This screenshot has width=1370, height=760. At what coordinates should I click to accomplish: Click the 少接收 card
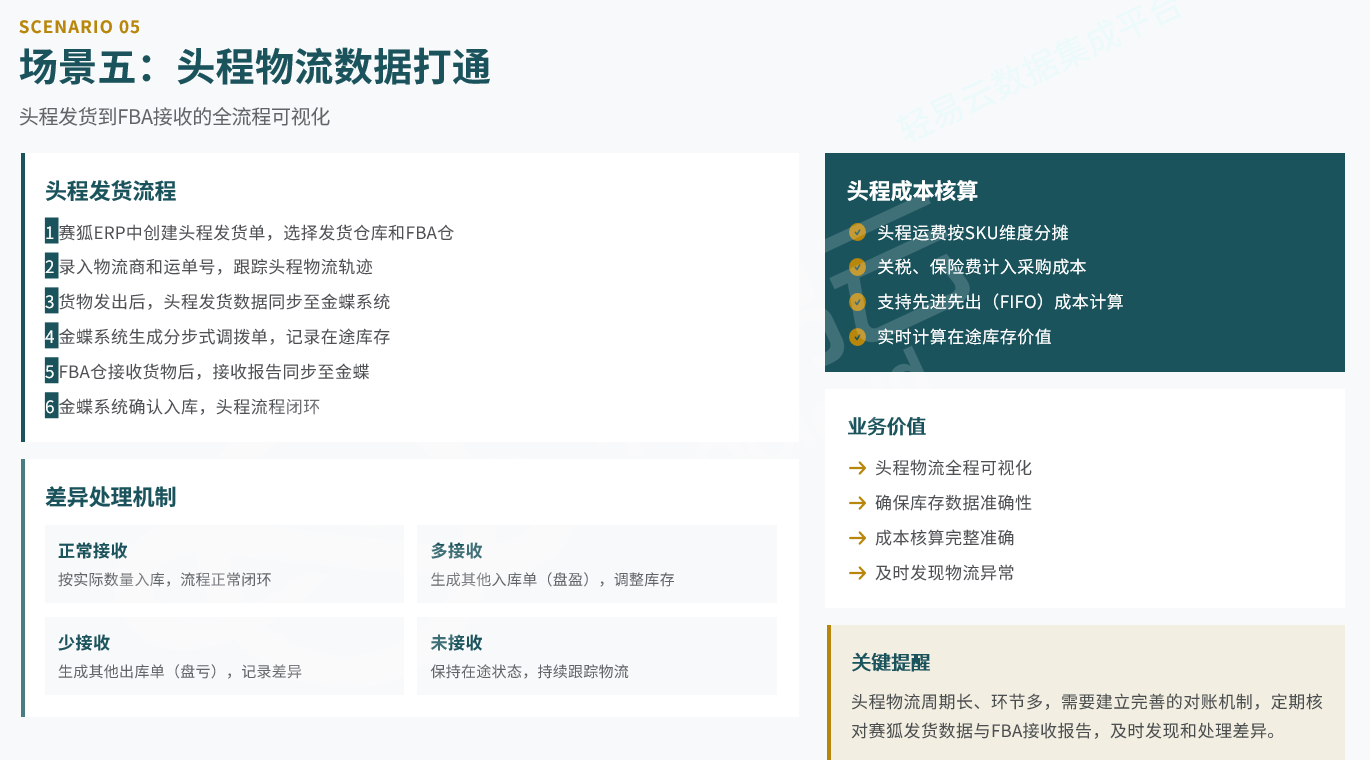coord(224,656)
